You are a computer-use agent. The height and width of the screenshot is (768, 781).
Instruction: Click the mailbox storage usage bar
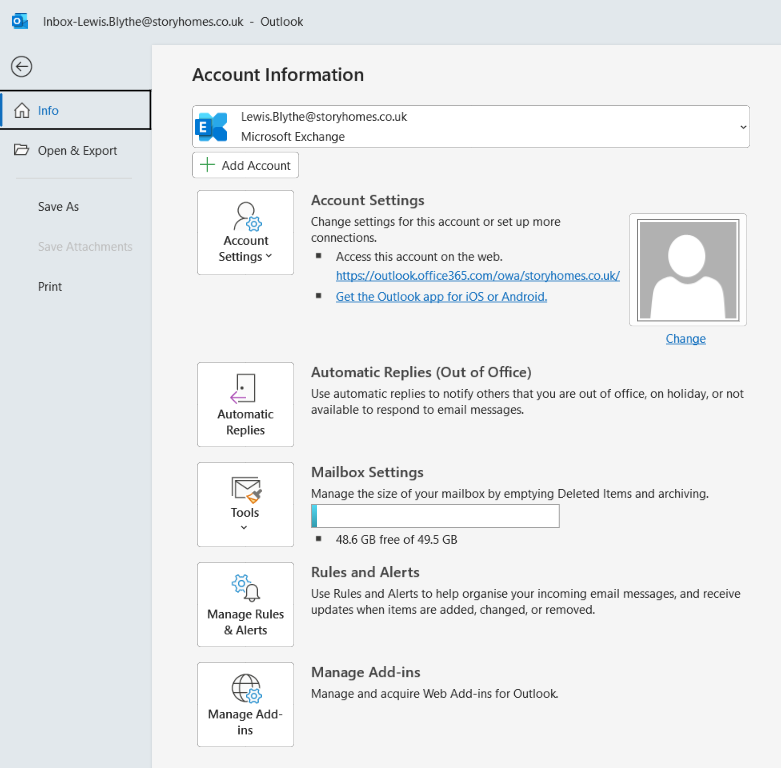[x=435, y=516]
